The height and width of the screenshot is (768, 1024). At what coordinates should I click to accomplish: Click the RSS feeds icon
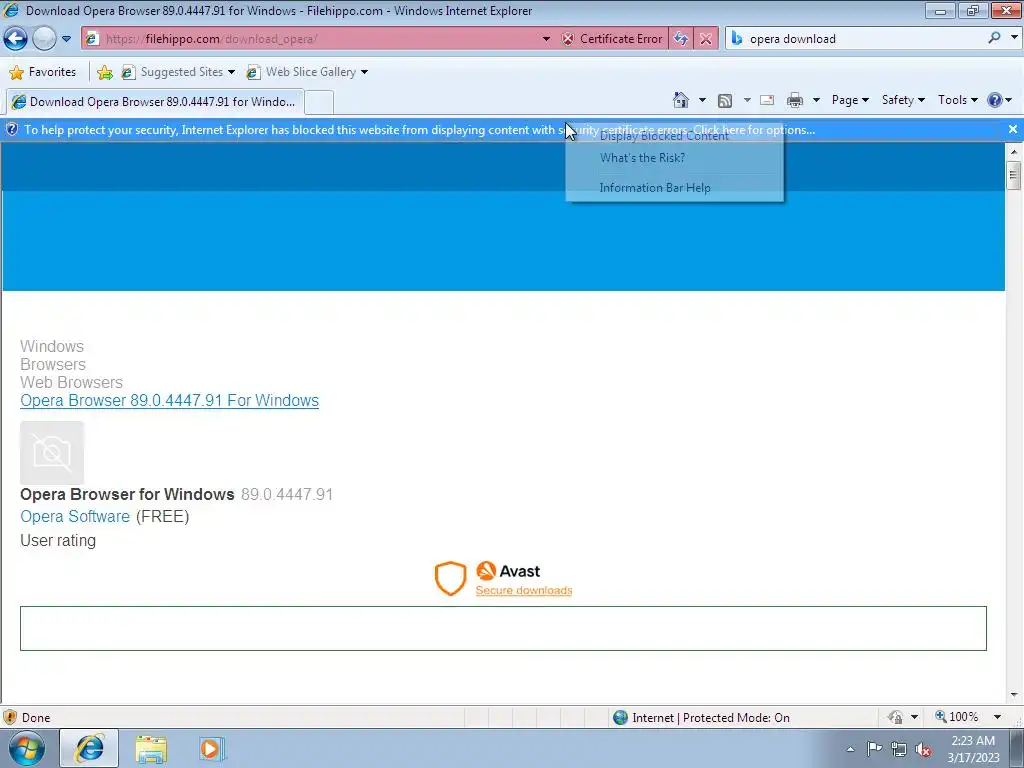point(725,101)
